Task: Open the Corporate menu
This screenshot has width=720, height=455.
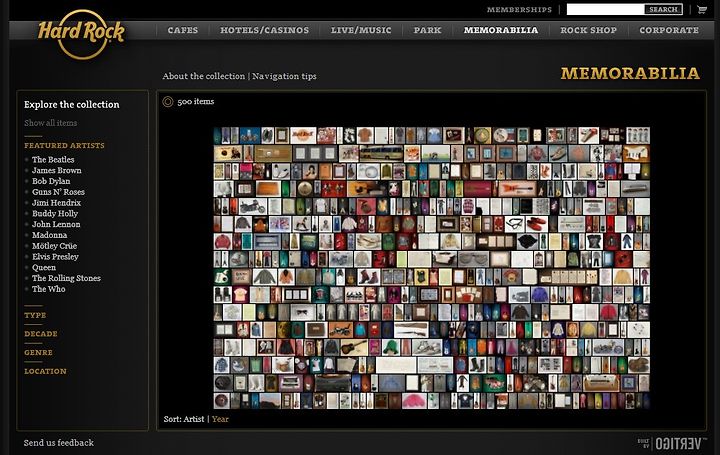Action: pyautogui.click(x=669, y=30)
